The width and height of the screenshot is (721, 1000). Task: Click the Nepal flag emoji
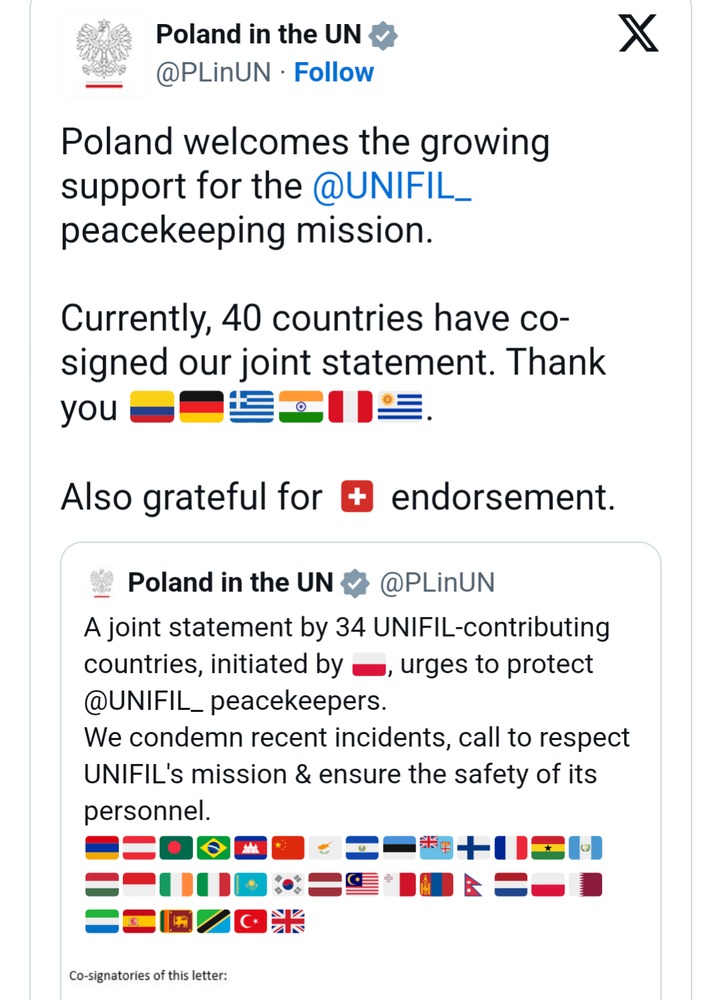pos(472,885)
